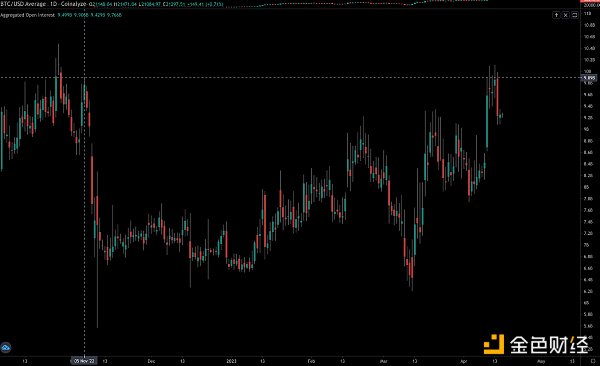Open the BTC/USD Average symbol title
The width and height of the screenshot is (600, 366).
tap(23, 4)
